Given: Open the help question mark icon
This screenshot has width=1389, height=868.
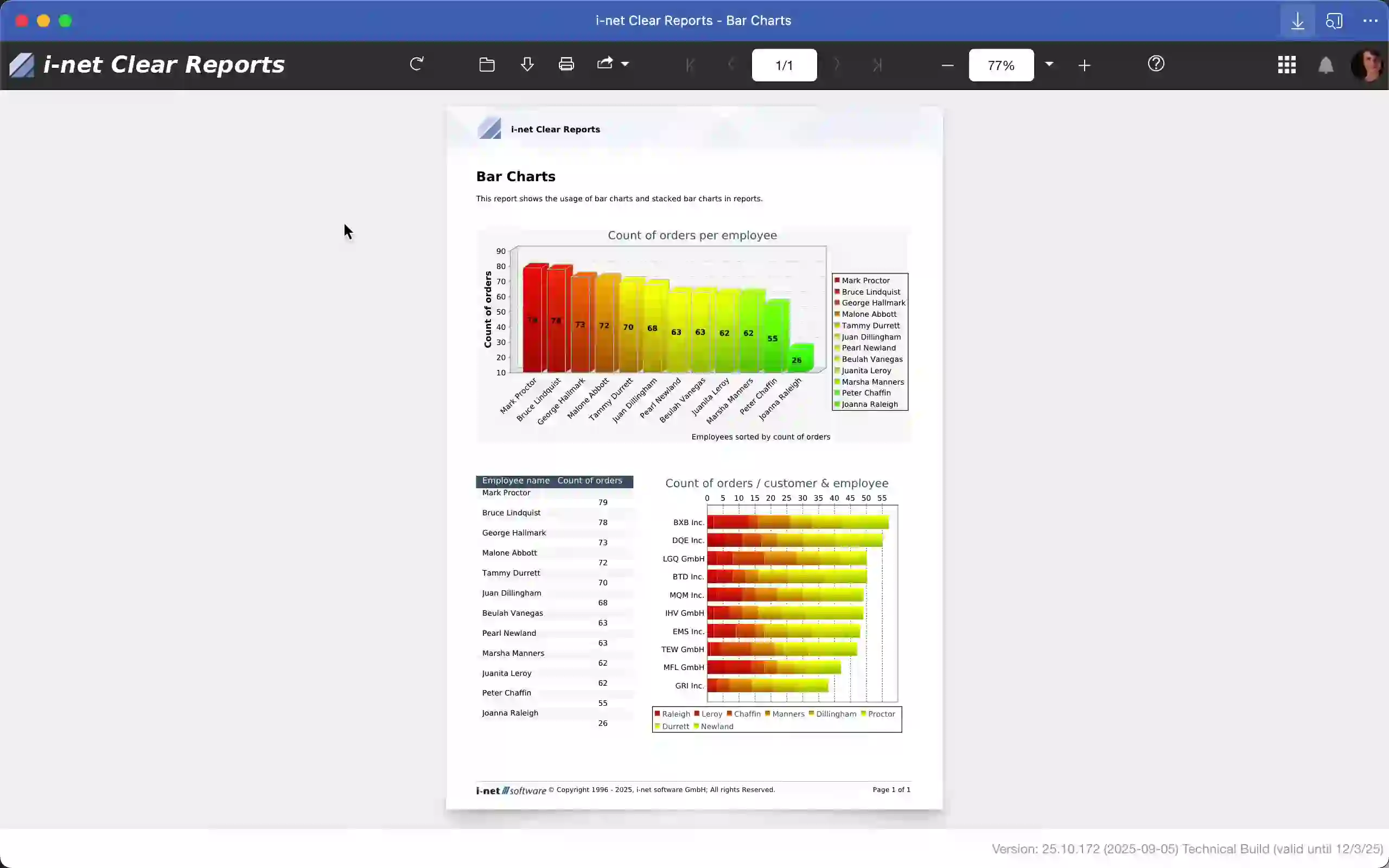Looking at the screenshot, I should pos(1155,63).
